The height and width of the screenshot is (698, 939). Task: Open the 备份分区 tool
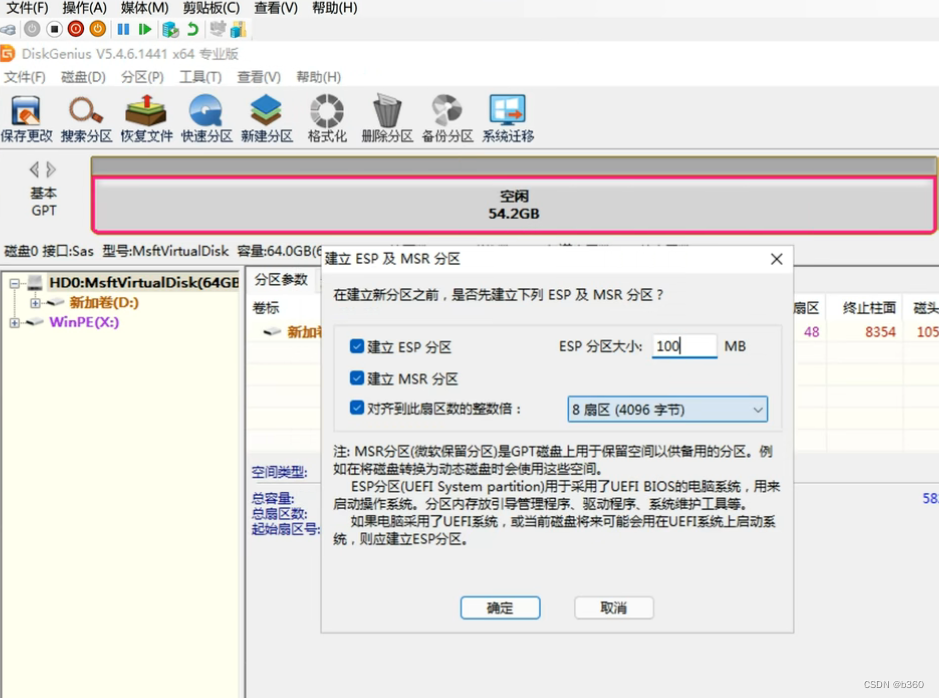point(447,119)
